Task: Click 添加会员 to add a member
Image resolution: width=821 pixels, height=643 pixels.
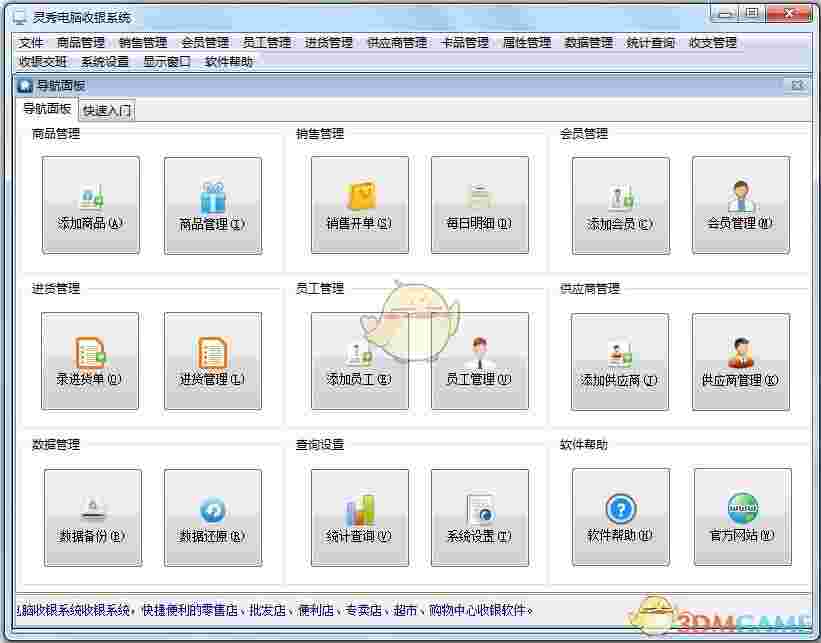Action: [620, 205]
